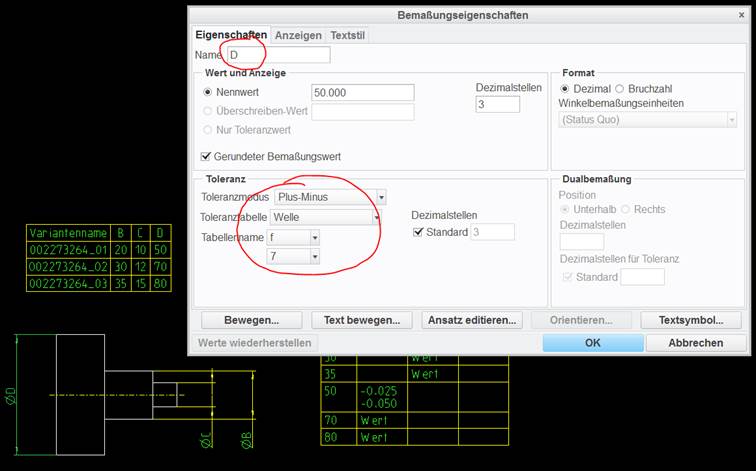This screenshot has width=756, height=471.
Task: Open the Textstil tab
Action: tap(347, 35)
